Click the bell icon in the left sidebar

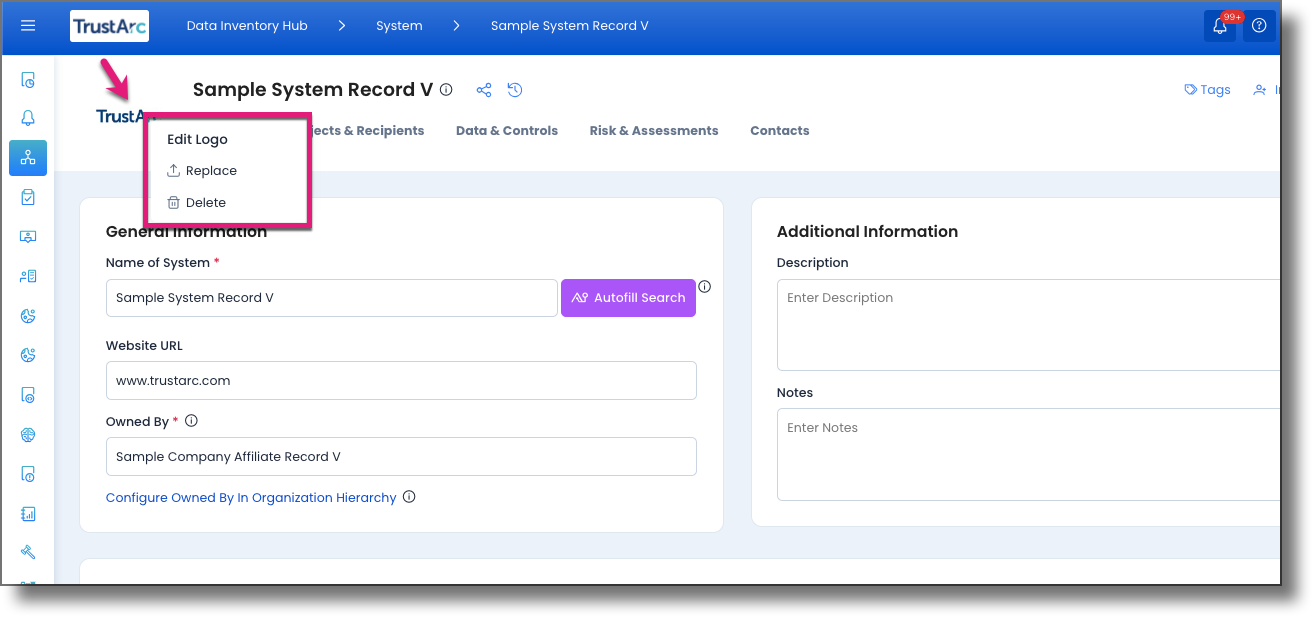coord(28,117)
